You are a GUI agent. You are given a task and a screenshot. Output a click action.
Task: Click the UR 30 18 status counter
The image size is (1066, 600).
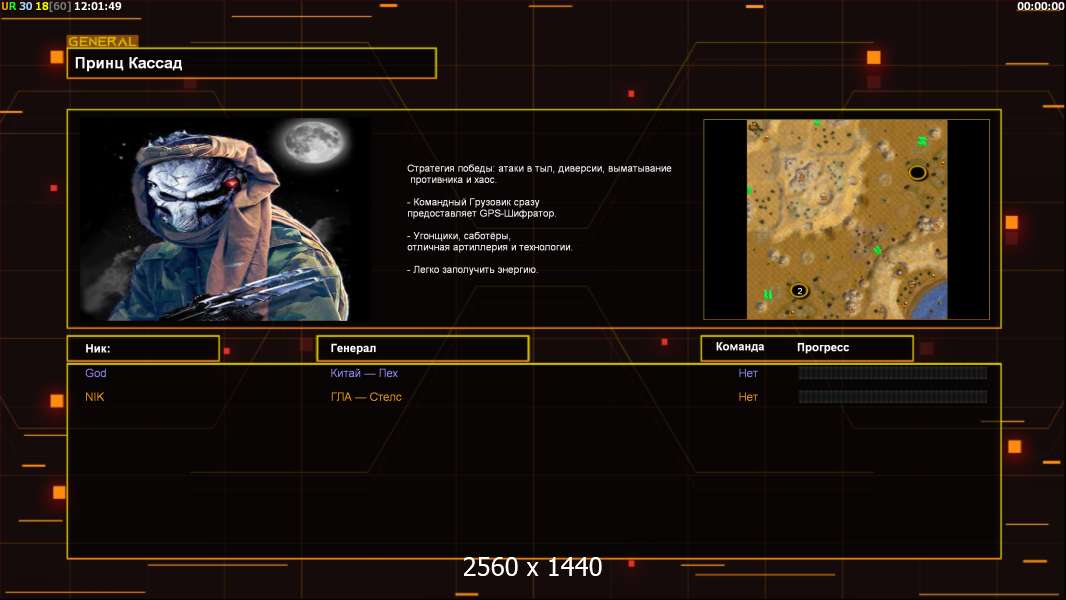[x=36, y=6]
